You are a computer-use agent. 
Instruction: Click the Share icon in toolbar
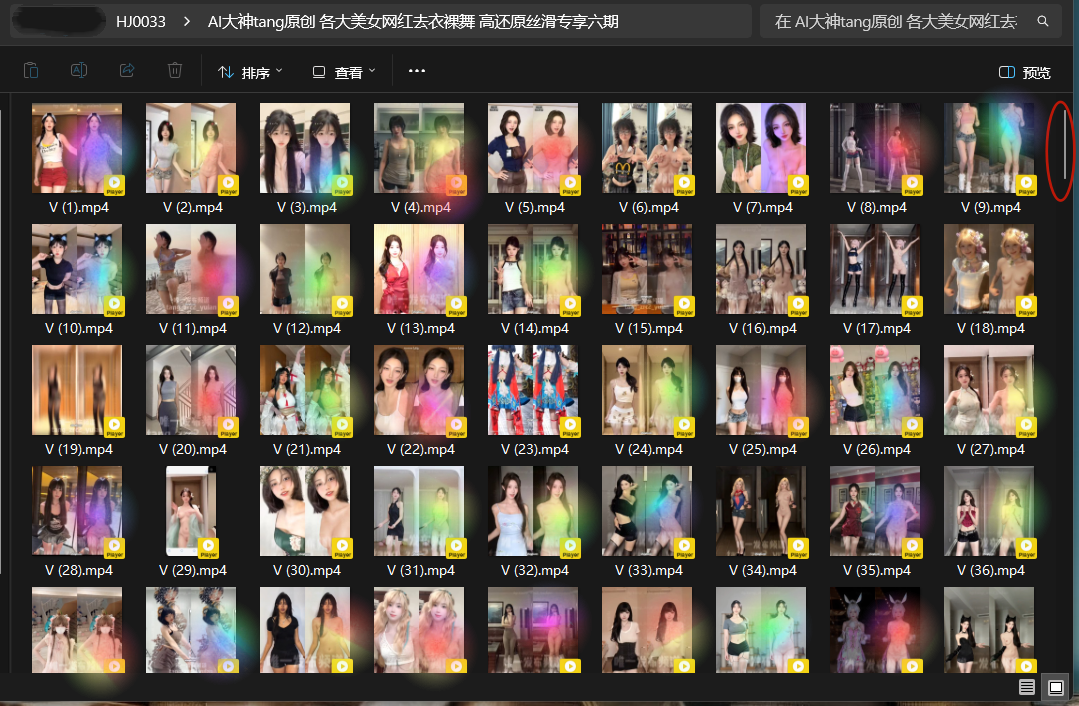[x=127, y=71]
